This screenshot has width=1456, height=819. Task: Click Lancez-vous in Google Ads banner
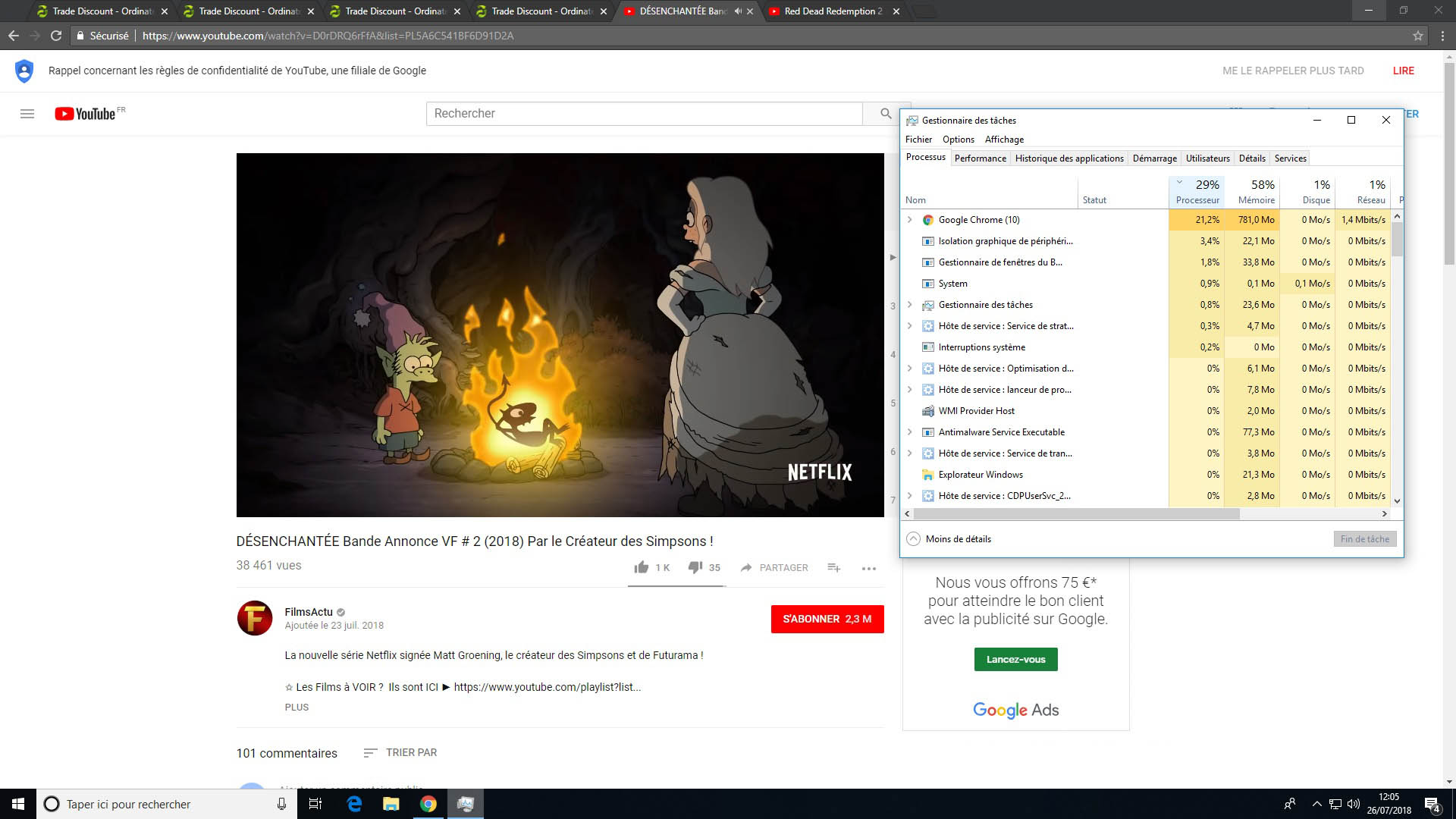click(1015, 660)
